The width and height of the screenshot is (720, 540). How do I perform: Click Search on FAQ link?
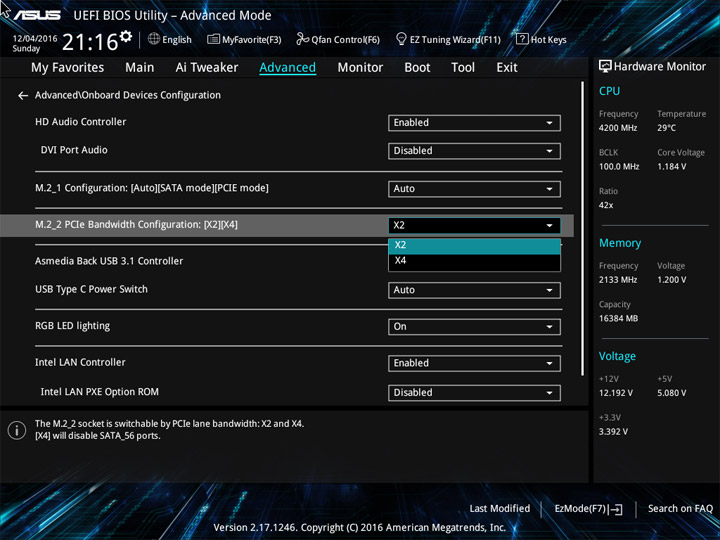coord(680,509)
